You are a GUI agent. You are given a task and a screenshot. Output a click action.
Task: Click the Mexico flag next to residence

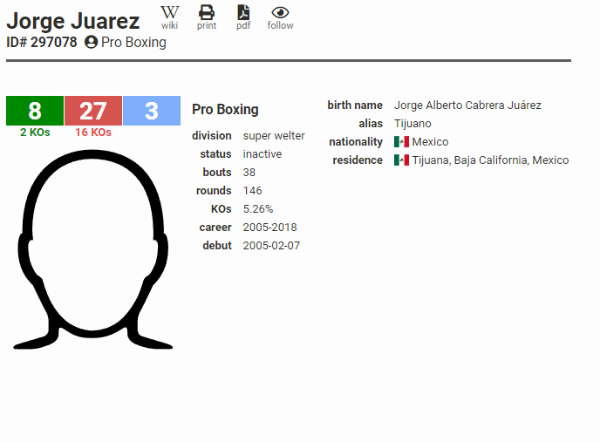[x=401, y=160]
